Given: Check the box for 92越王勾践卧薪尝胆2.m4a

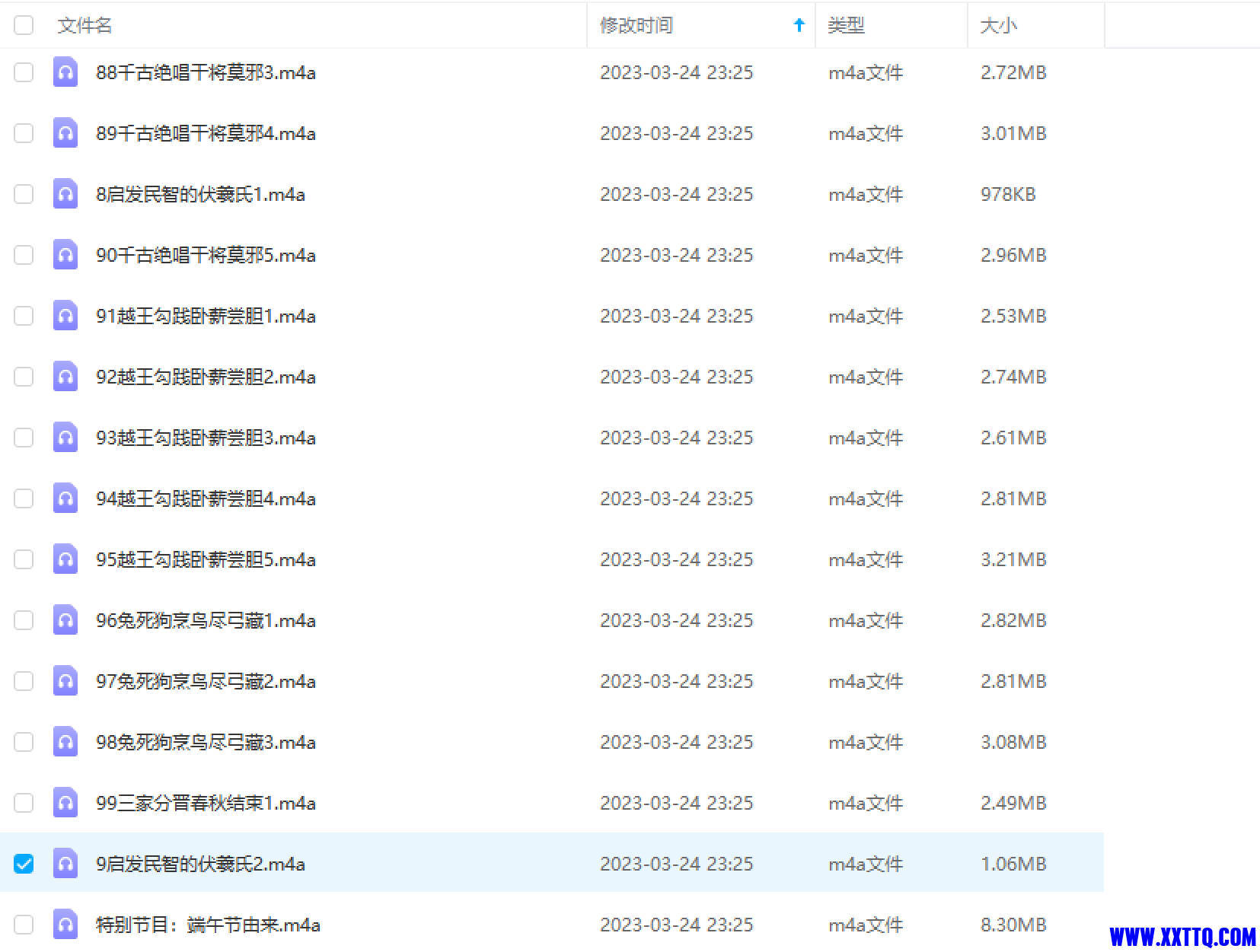Looking at the screenshot, I should 24,377.
